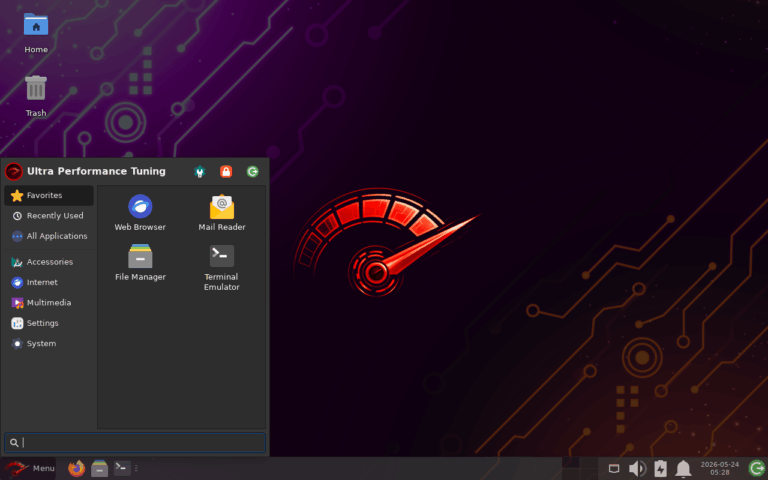Click the taskbar date and time clock
This screenshot has width=768, height=480.
[720, 469]
